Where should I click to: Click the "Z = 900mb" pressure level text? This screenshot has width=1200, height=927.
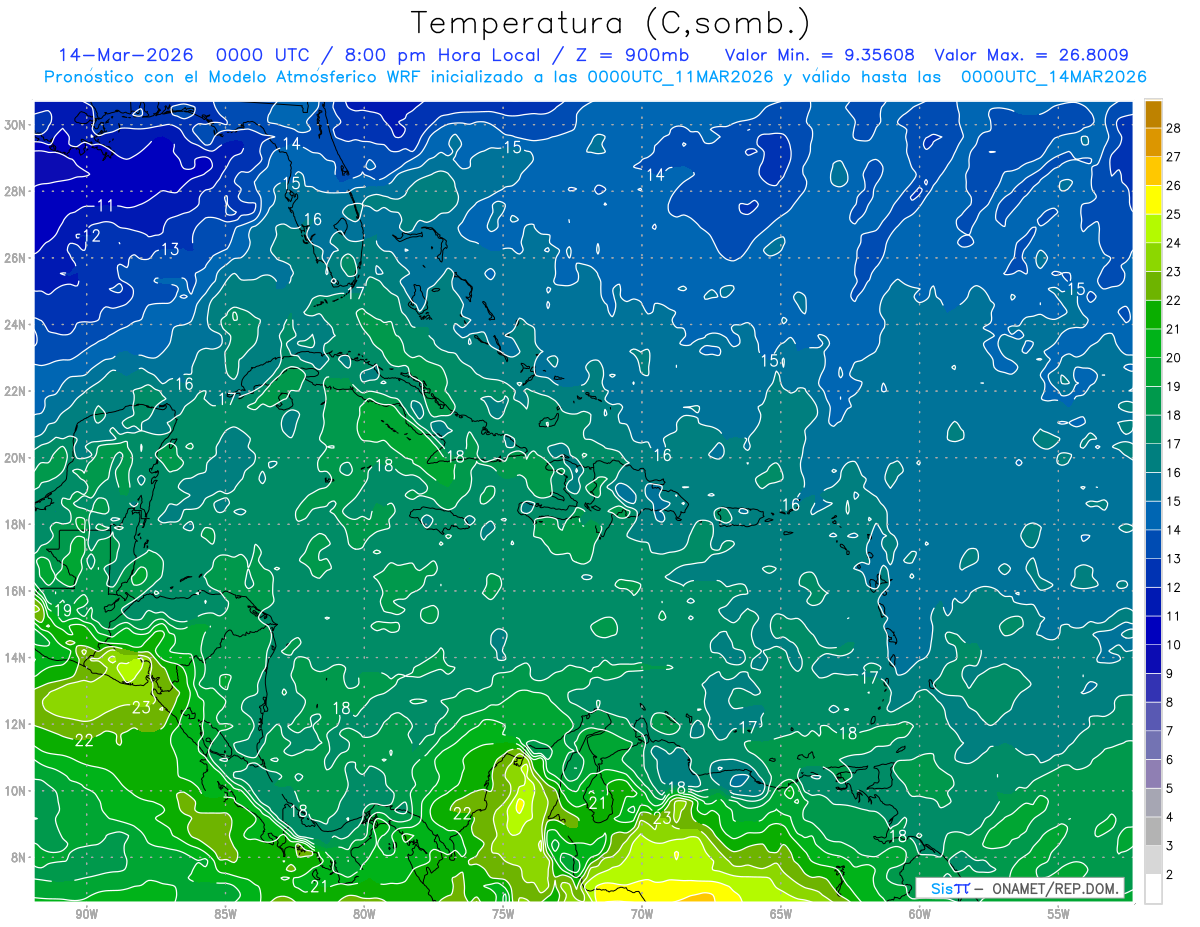coord(633,55)
